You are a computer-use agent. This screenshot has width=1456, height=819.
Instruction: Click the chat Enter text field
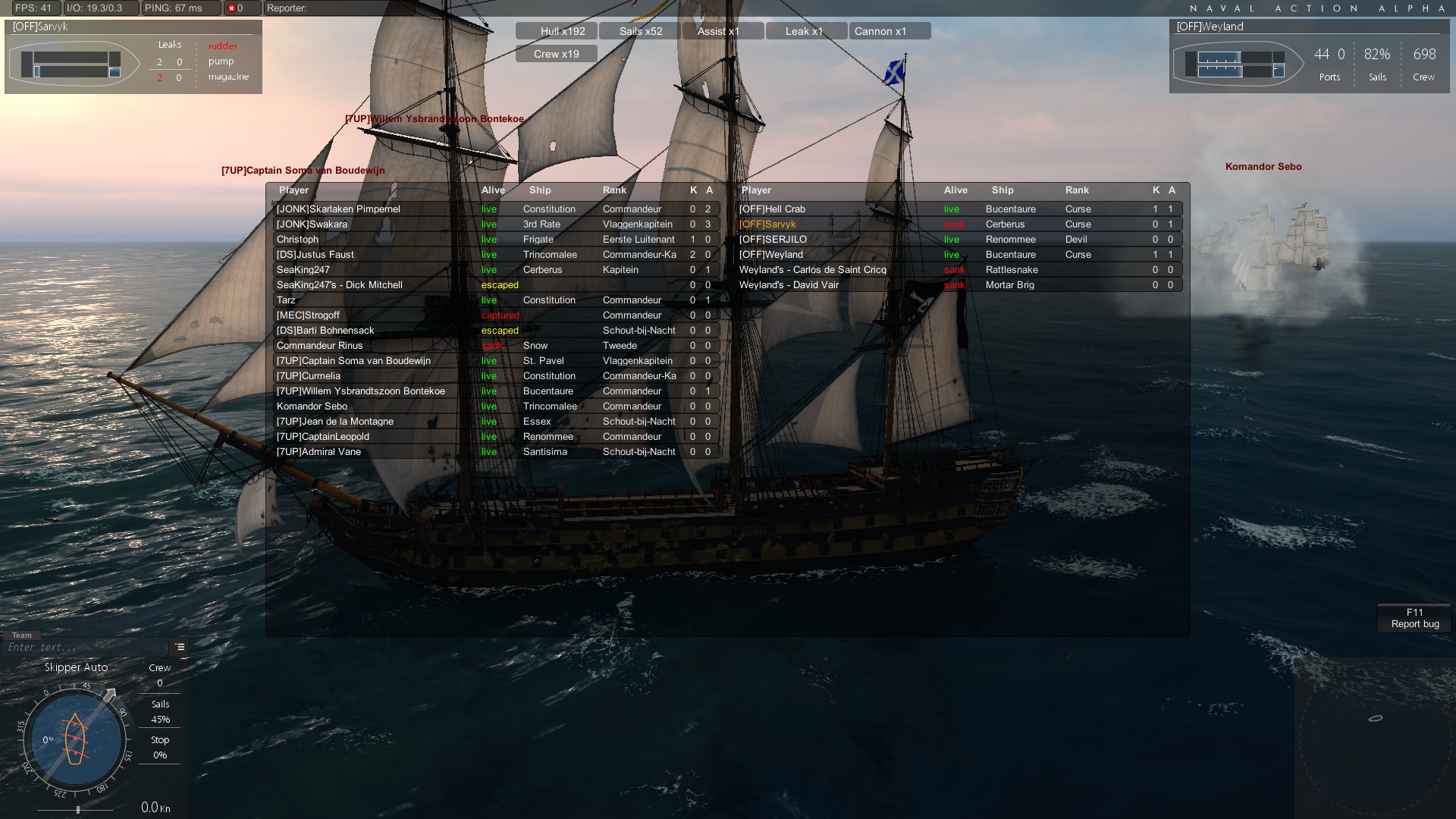[85, 647]
